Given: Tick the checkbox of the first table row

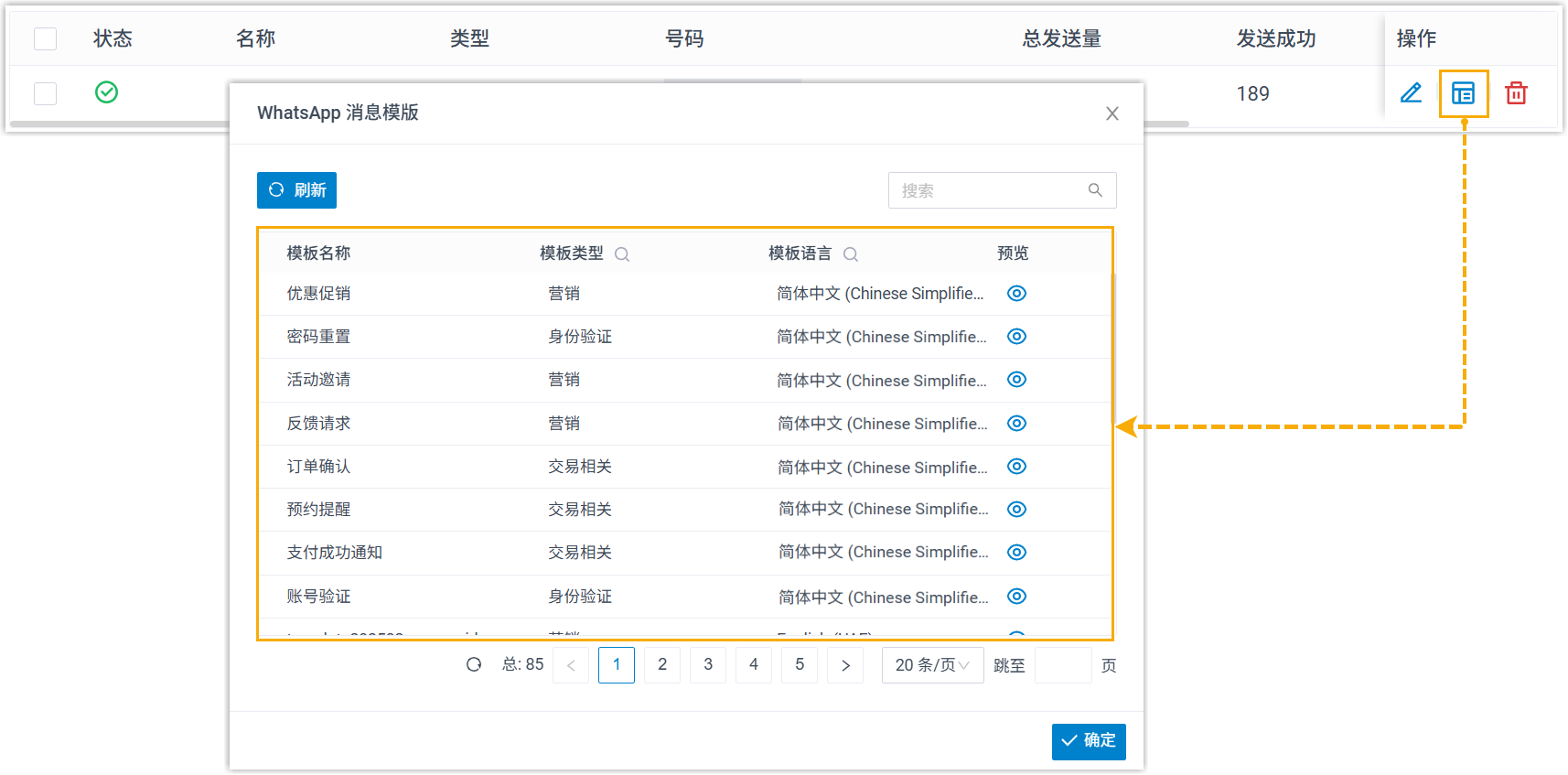Looking at the screenshot, I should coord(45,93).
